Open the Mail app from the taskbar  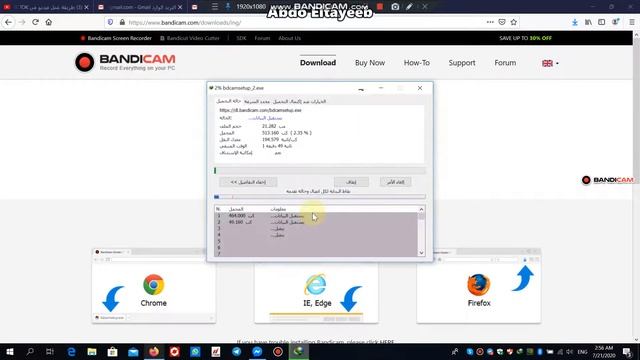(x=133, y=351)
